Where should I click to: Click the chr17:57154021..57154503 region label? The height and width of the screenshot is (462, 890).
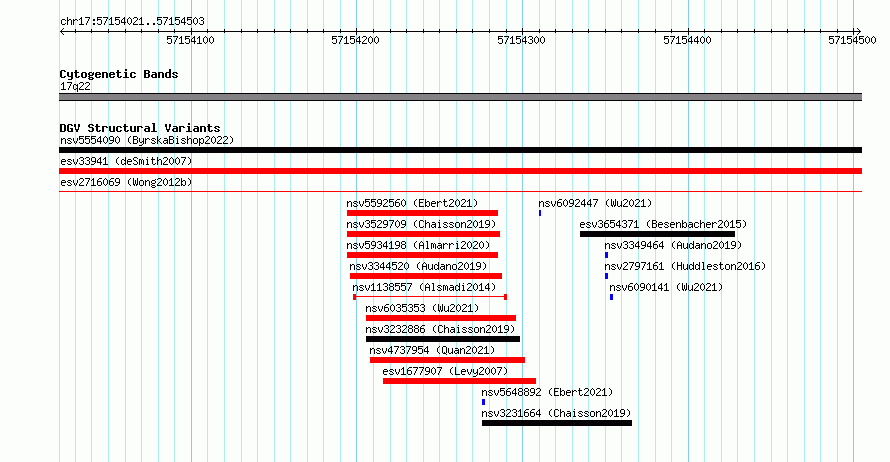tap(132, 22)
